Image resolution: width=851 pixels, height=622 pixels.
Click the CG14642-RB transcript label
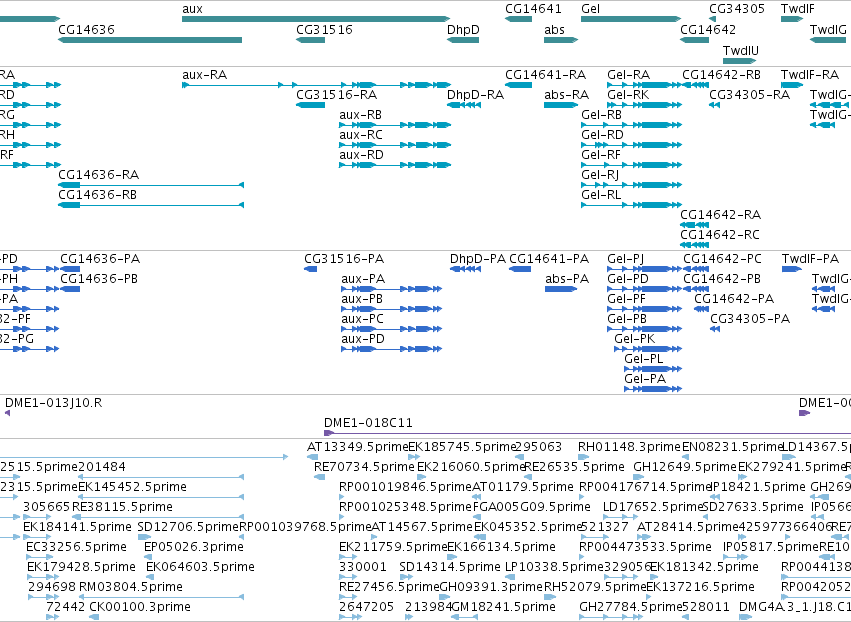pos(721,74)
